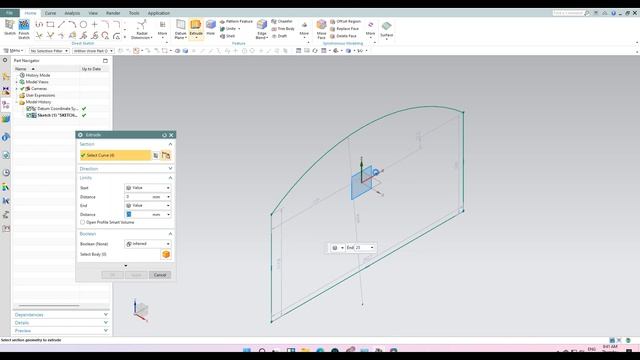The height and width of the screenshot is (360, 640).
Task: Select the Rectangle sketch tool
Action: pos(50,24)
